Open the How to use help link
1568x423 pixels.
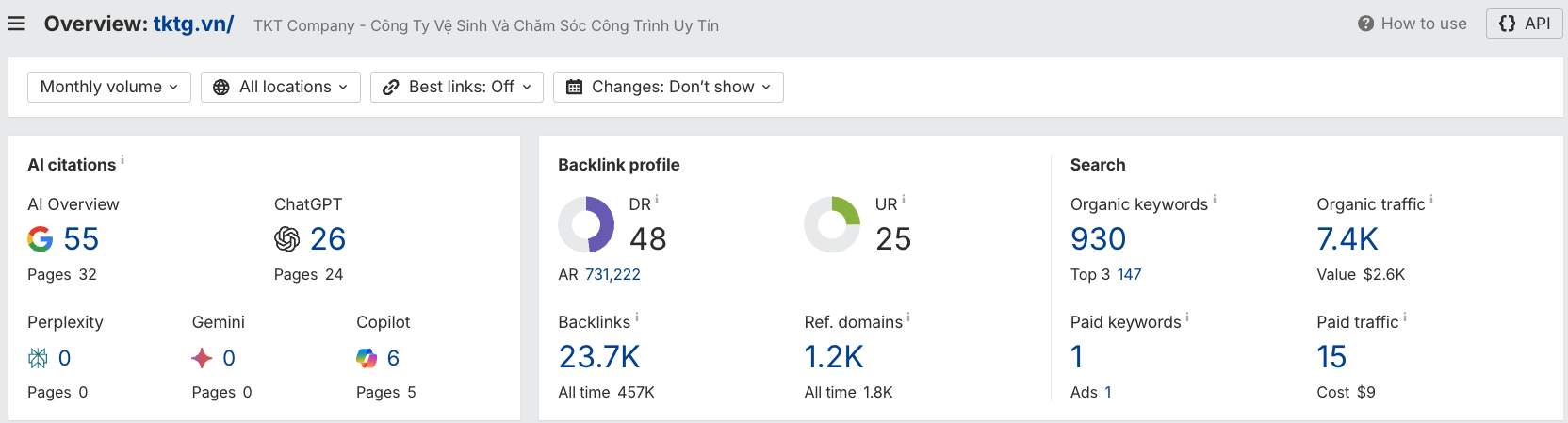click(x=1413, y=24)
